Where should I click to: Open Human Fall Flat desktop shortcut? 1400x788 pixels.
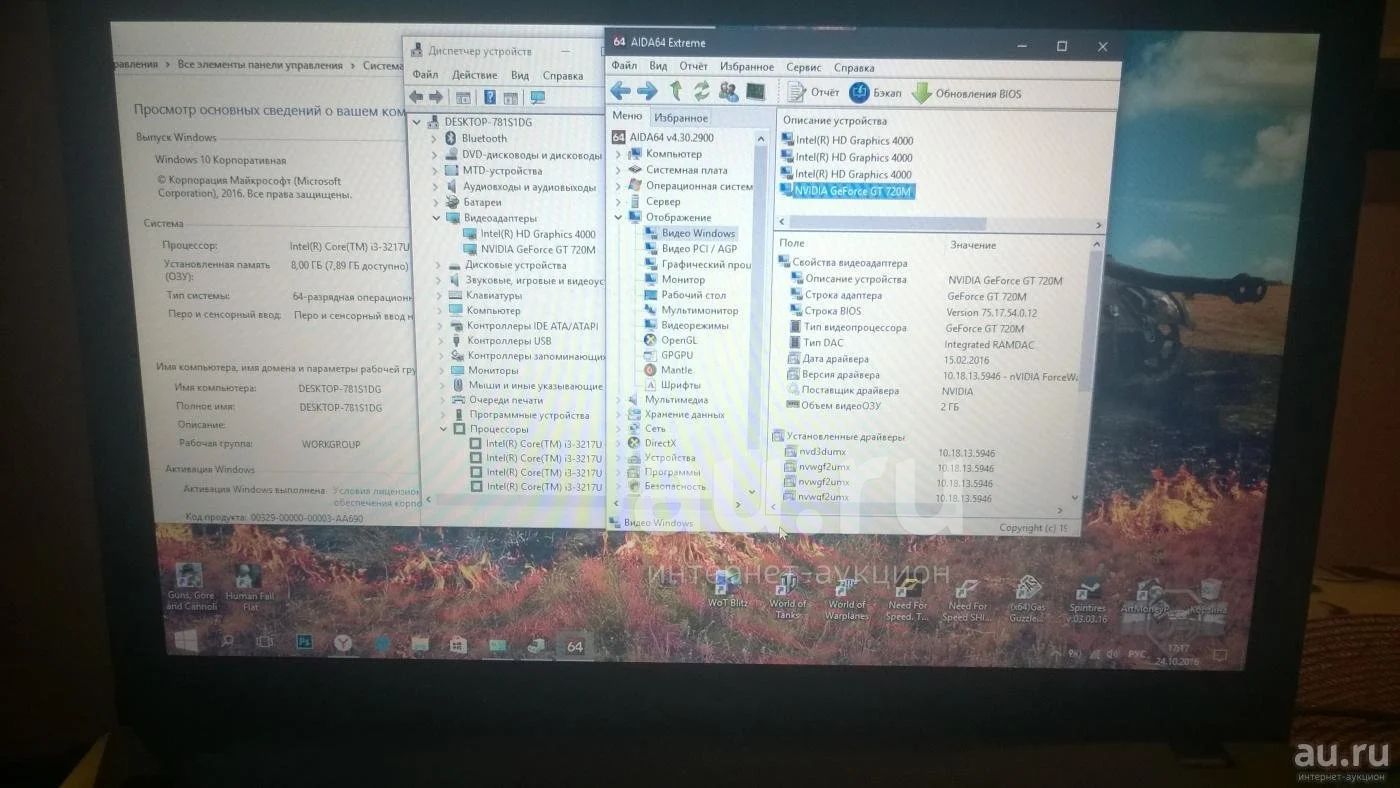click(x=249, y=590)
